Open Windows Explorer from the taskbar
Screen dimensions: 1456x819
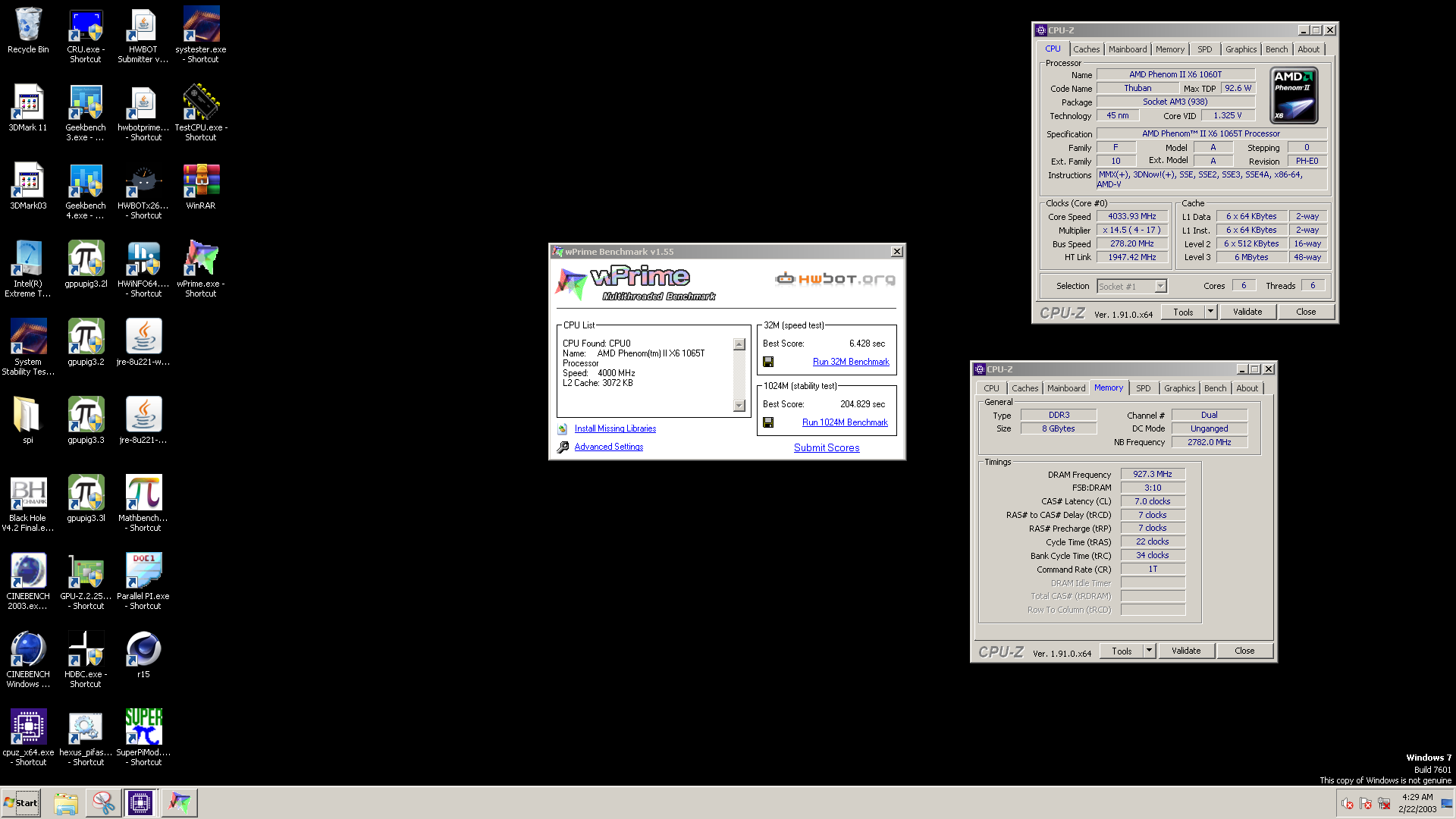click(x=66, y=803)
